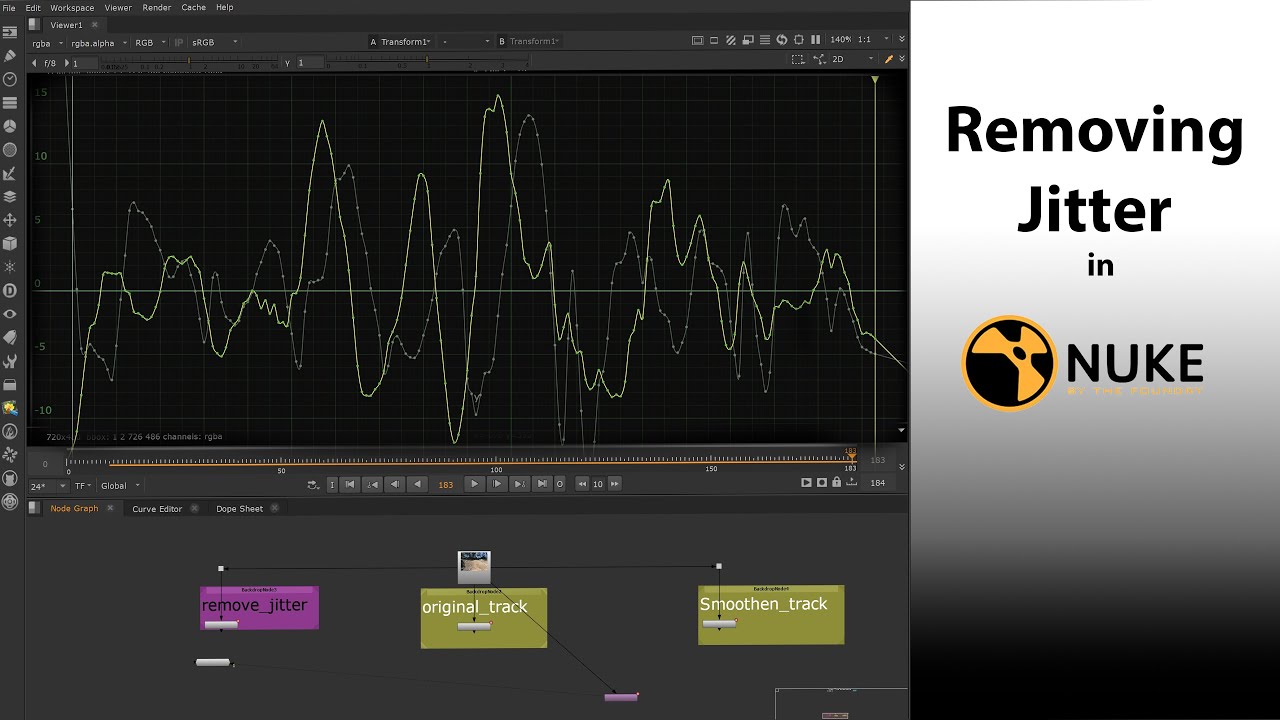
Task: Open the rgba.alpha channel dropdown
Action: [x=99, y=42]
